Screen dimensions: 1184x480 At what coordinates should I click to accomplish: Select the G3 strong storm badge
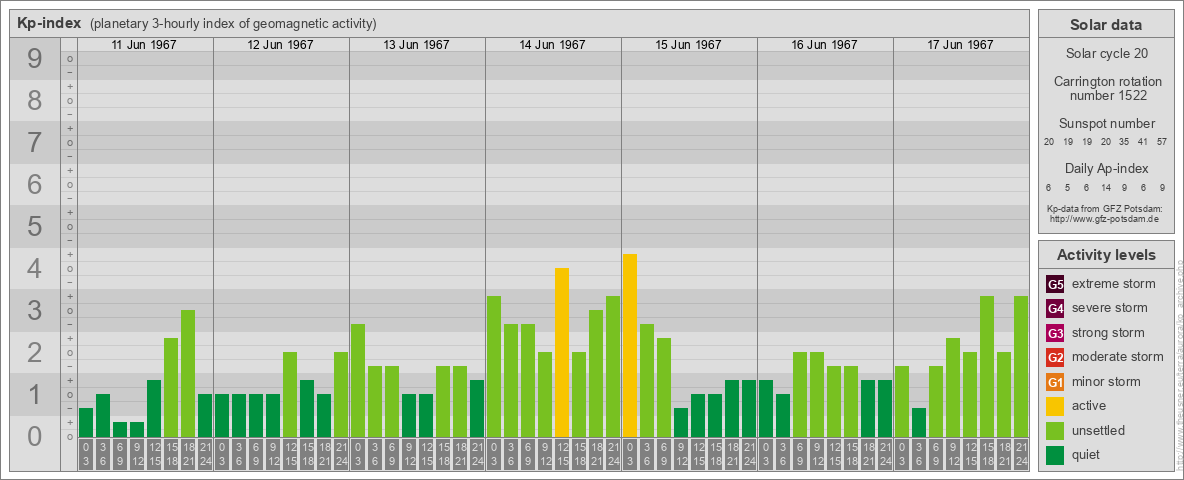tap(1055, 333)
